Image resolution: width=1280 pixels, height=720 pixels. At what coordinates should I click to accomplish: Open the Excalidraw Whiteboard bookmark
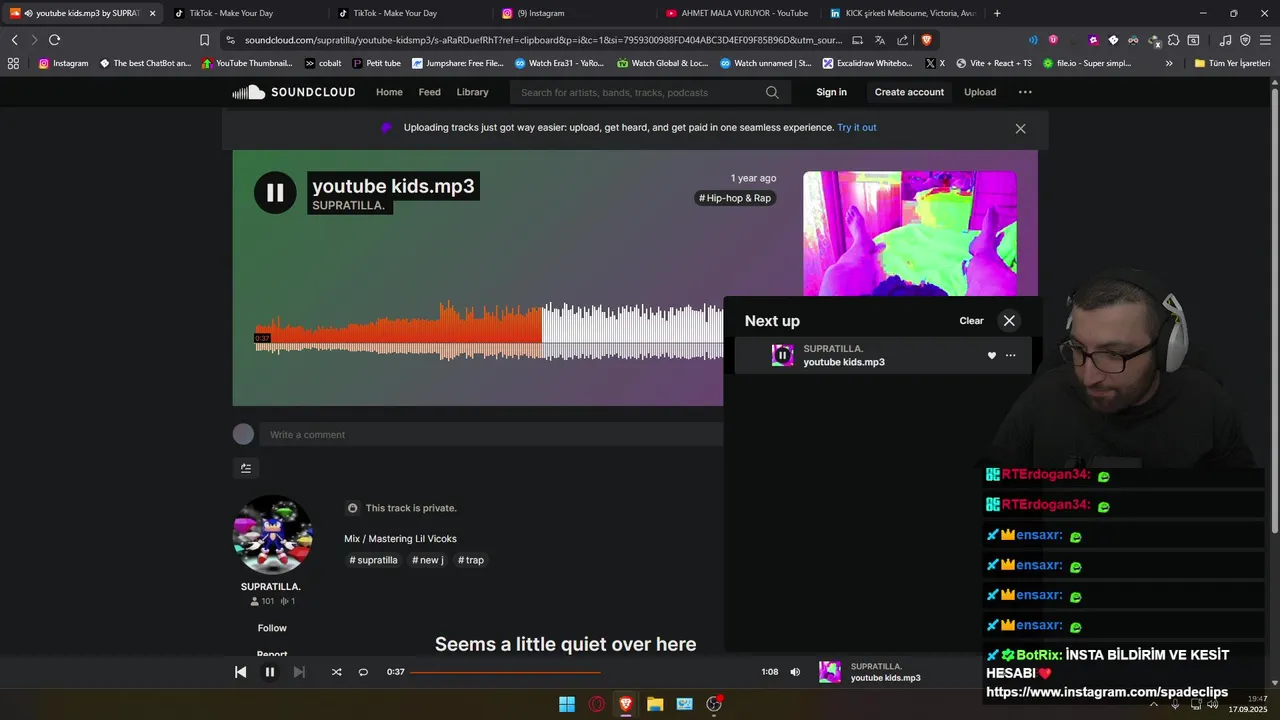[868, 63]
